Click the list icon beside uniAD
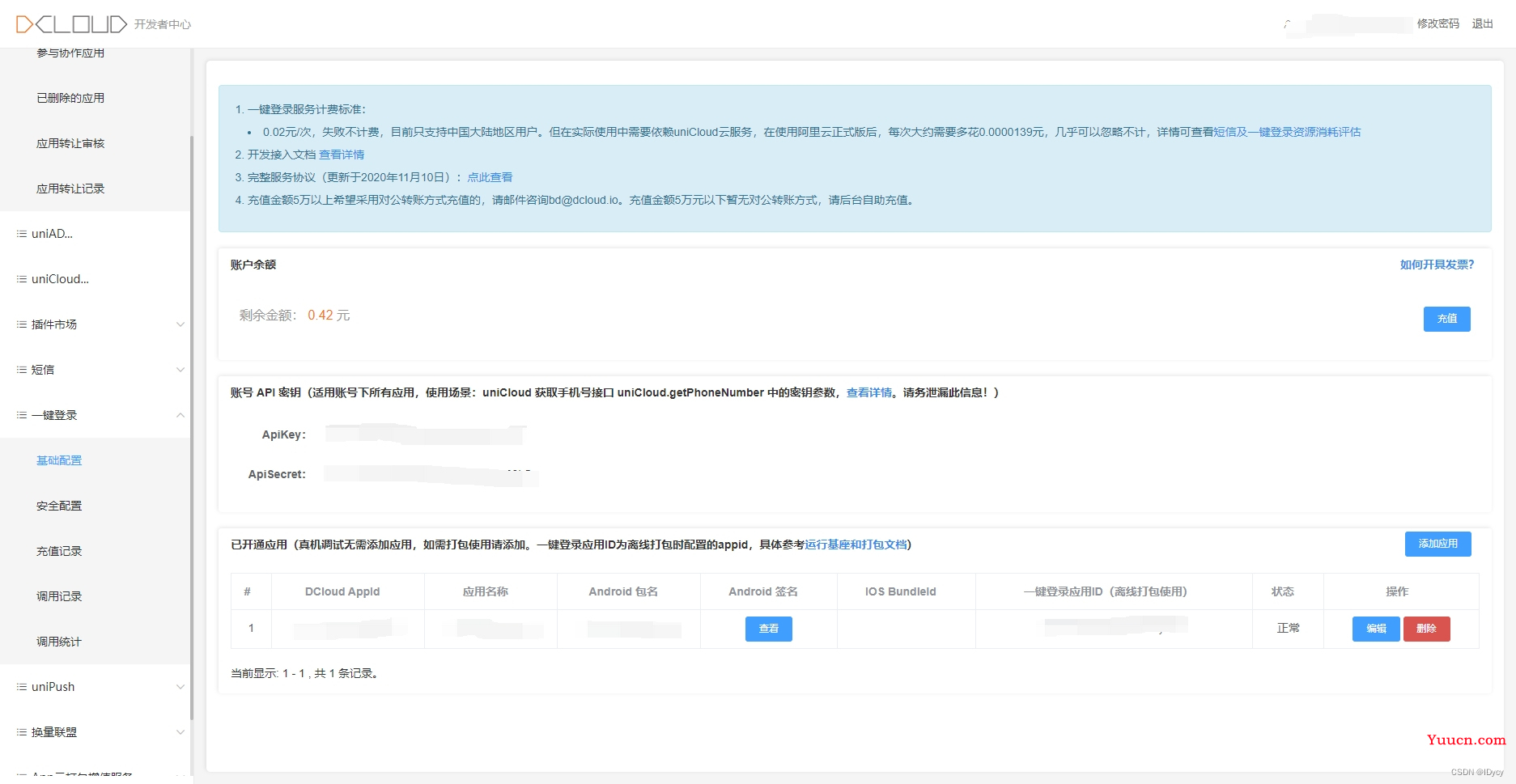Image resolution: width=1516 pixels, height=784 pixels. coord(22,234)
